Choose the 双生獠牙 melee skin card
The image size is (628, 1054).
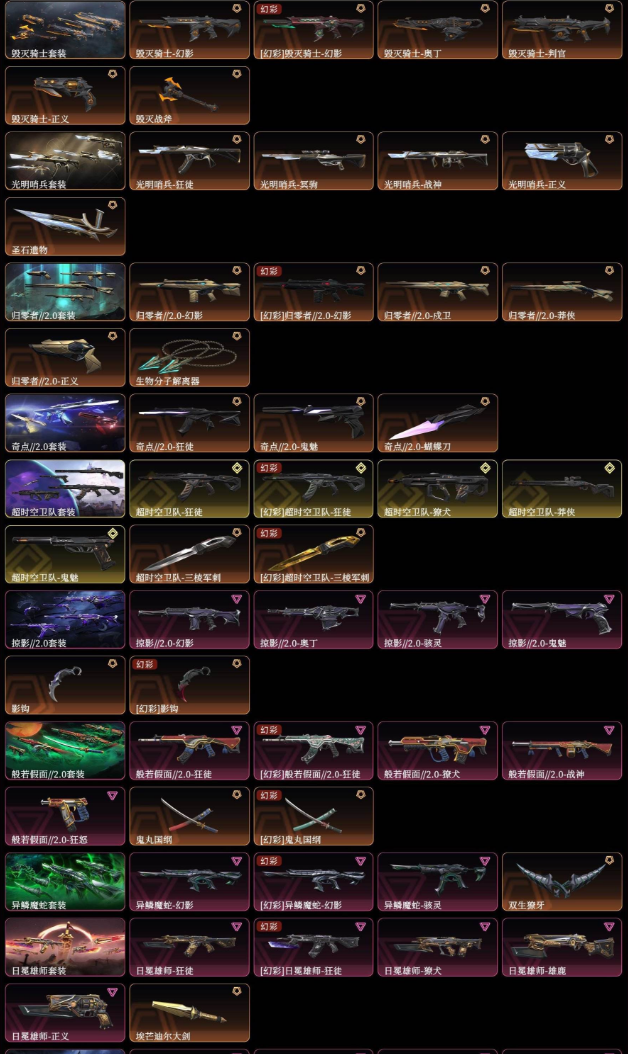click(x=562, y=882)
